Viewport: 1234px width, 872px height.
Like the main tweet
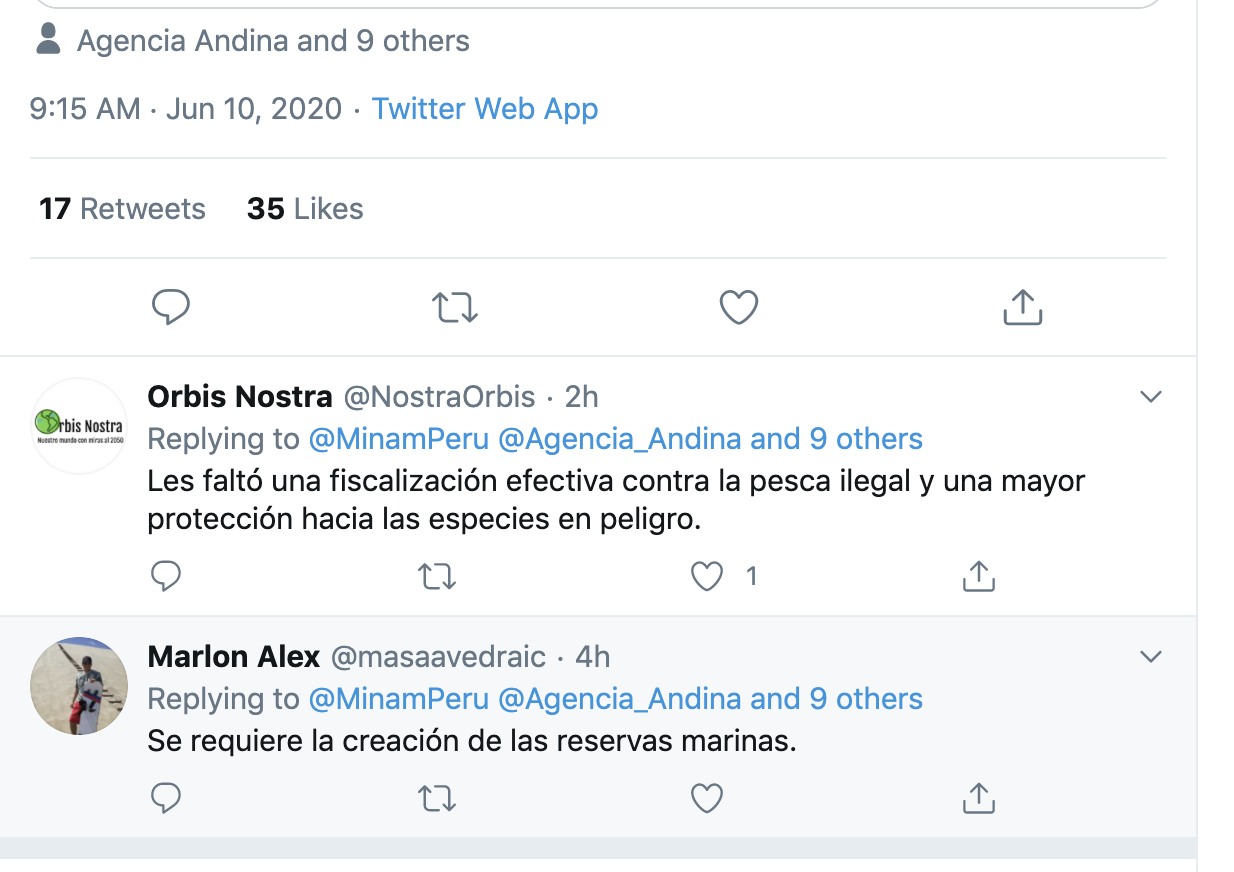tap(739, 307)
